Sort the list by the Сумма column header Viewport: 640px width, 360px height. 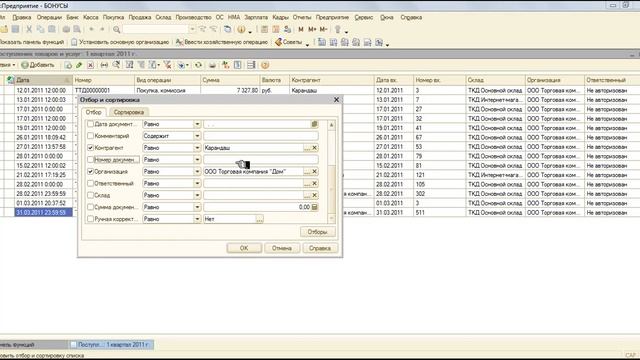click(230, 80)
